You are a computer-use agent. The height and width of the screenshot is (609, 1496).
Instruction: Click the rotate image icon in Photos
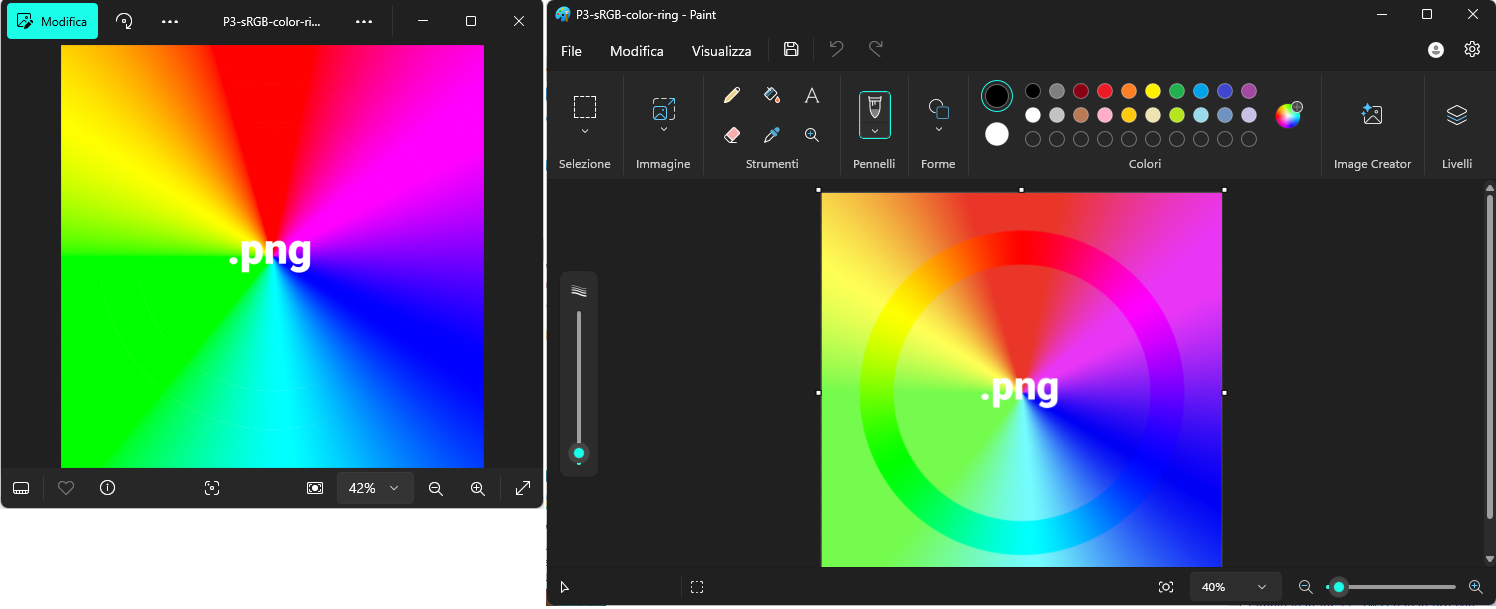point(124,21)
